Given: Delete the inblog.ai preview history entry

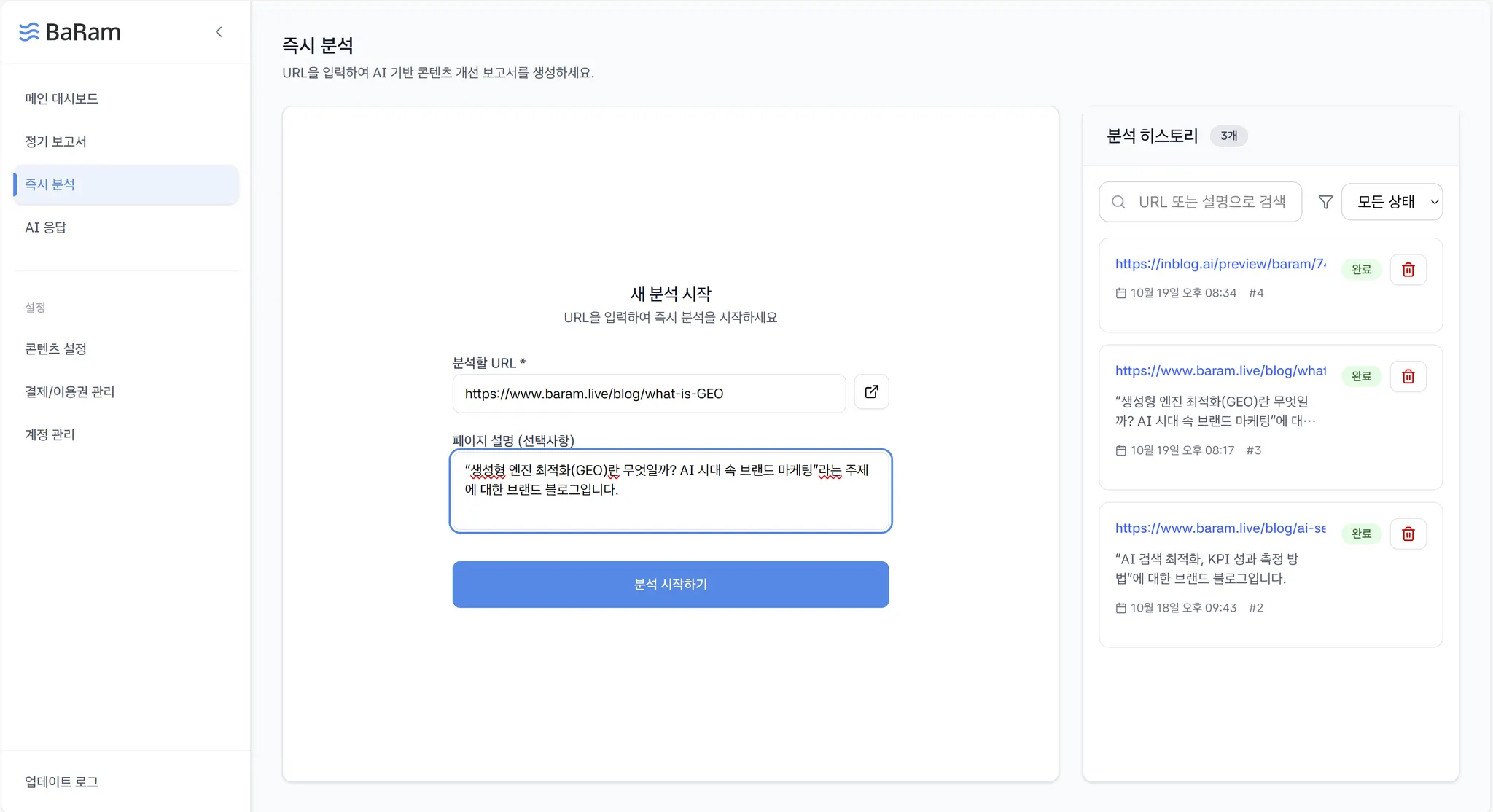Looking at the screenshot, I should click(x=1408, y=270).
